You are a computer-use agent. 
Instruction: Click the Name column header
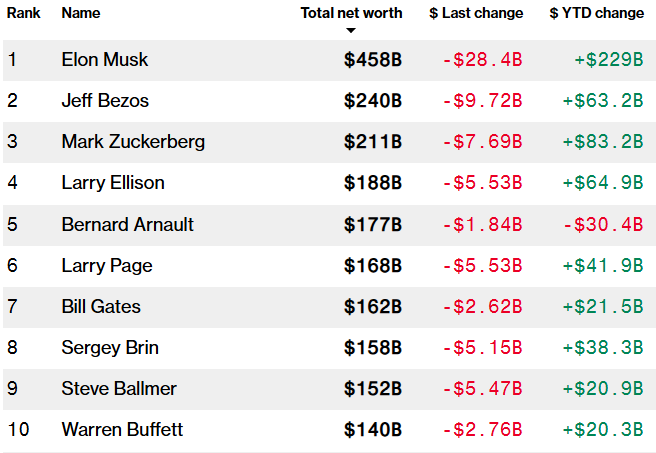click(x=81, y=13)
